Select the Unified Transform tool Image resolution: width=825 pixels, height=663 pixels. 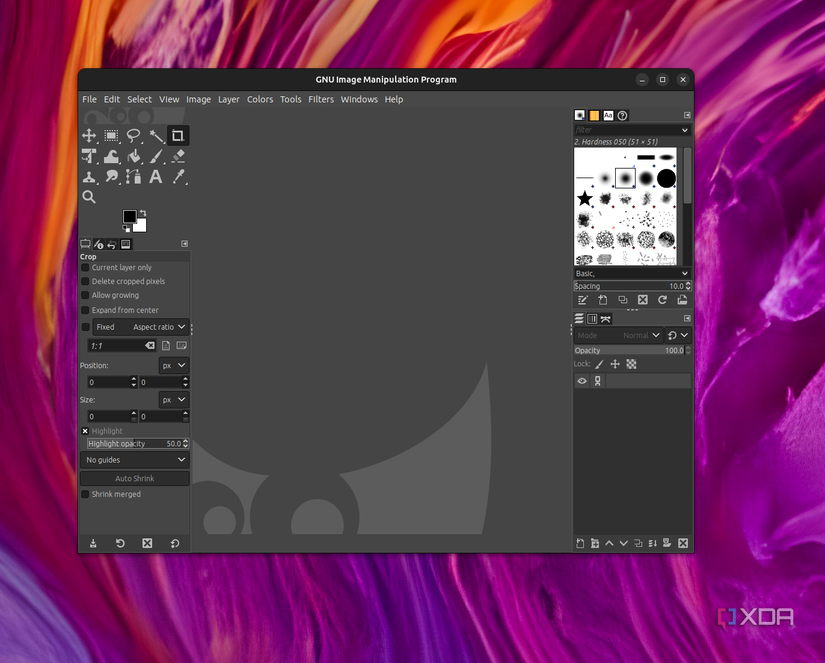[x=89, y=156]
